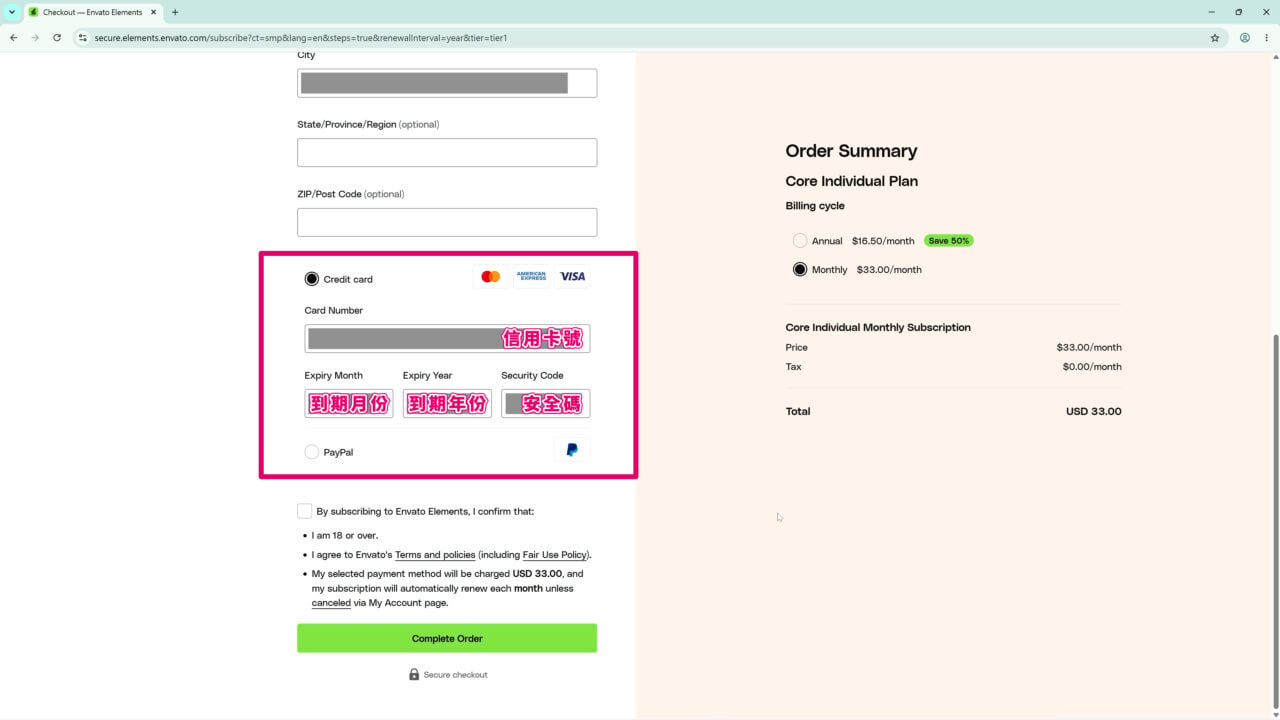The image size is (1280, 720).
Task: Open the Fair Use Policy link
Action: coord(555,555)
